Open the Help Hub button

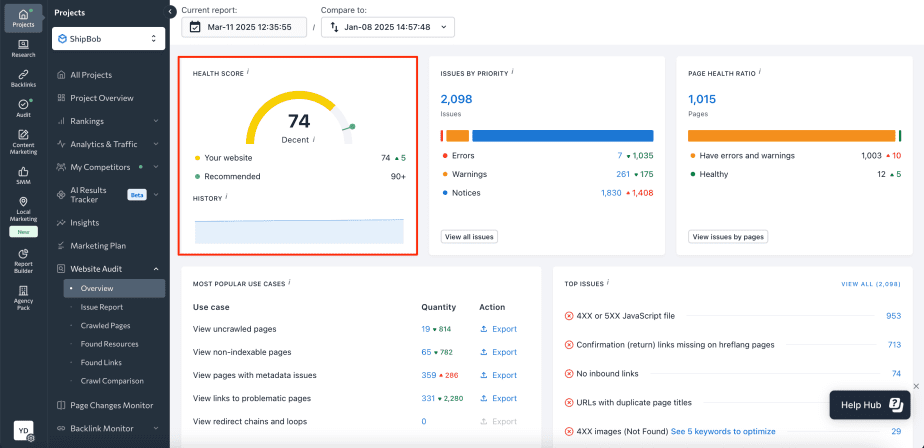tap(869, 405)
